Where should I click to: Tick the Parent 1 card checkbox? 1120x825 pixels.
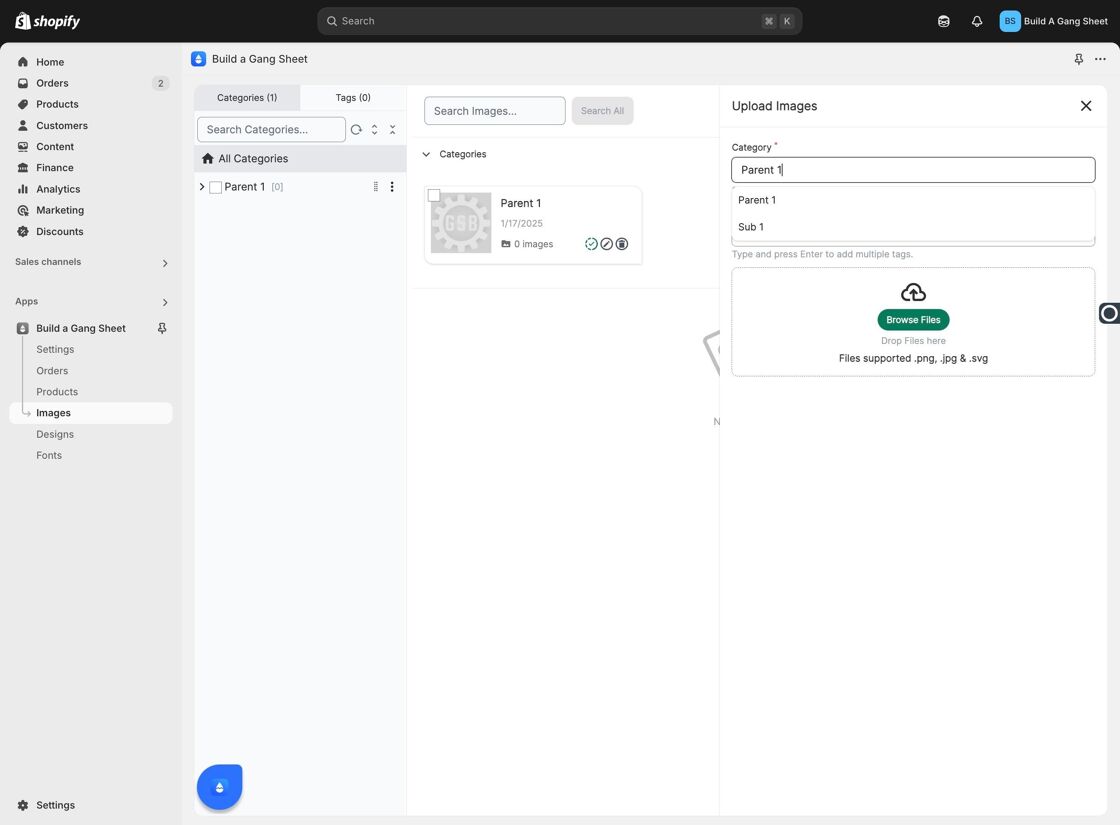coord(434,195)
